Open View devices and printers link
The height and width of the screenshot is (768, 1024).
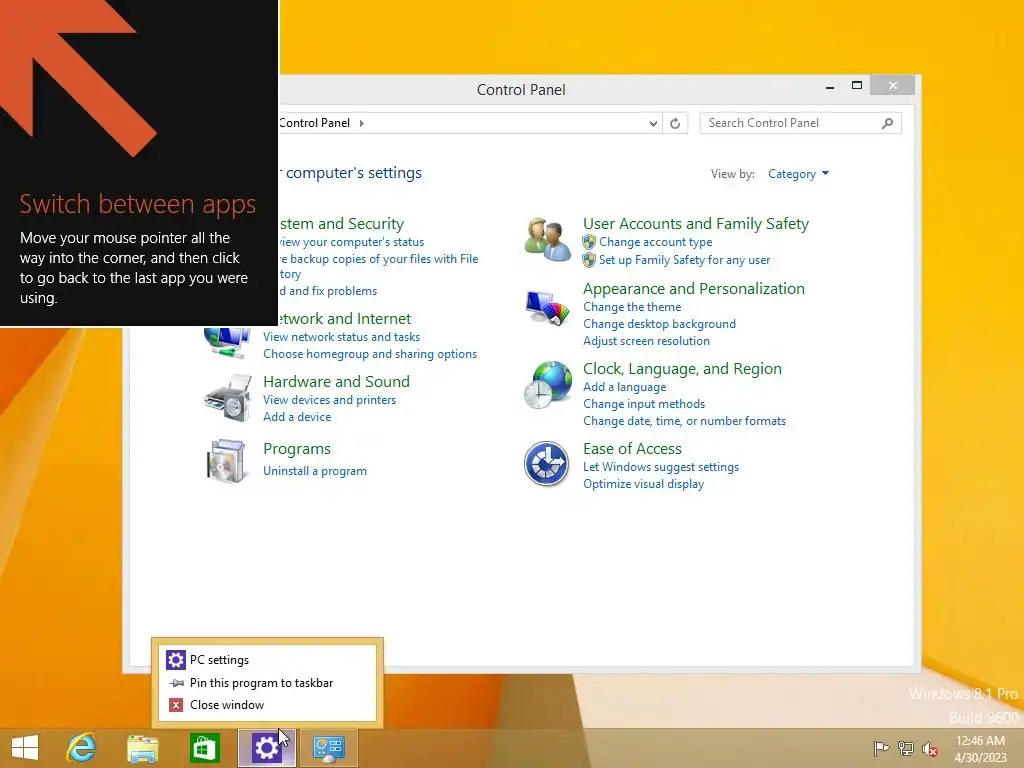(330, 400)
